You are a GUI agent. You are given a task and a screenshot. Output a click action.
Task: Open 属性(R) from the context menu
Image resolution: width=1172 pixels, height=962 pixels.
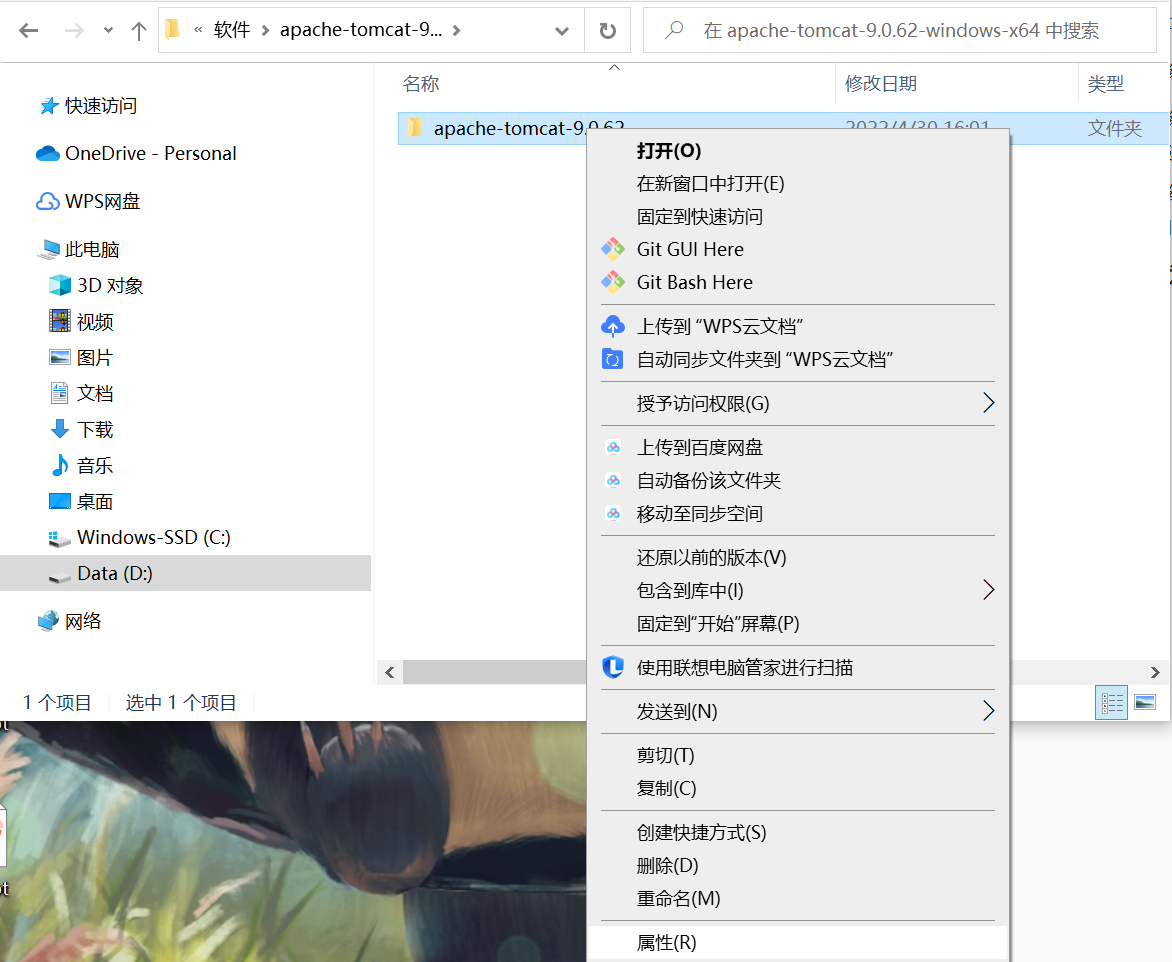[x=798, y=943]
